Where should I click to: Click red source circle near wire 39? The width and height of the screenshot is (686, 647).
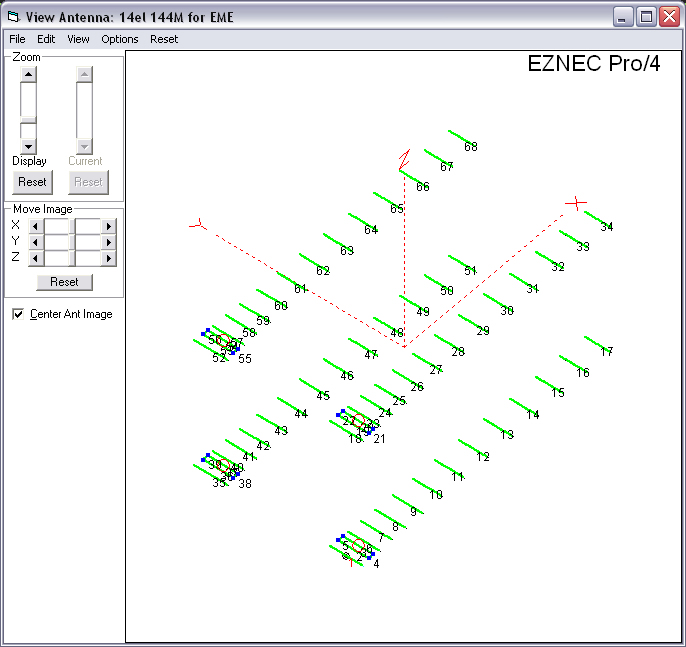point(224,465)
